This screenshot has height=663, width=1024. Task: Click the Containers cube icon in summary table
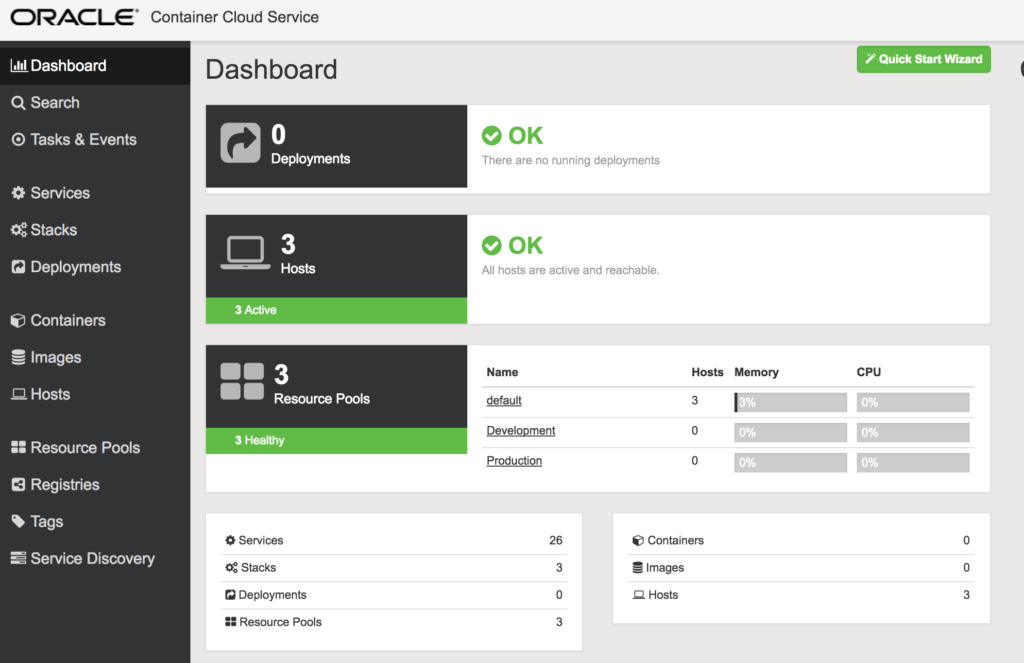[638, 540]
